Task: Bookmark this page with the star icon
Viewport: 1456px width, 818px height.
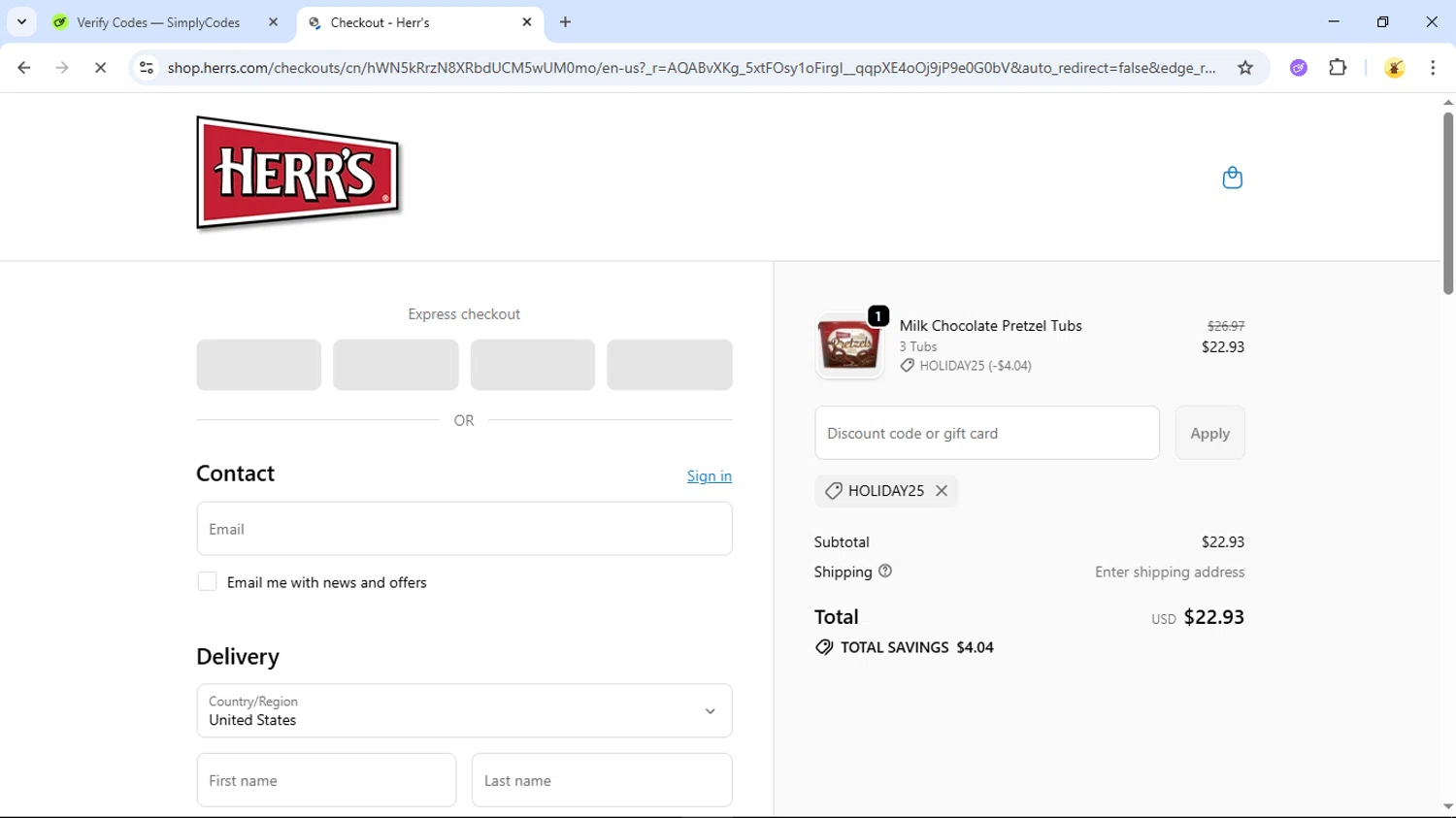Action: (1245, 68)
